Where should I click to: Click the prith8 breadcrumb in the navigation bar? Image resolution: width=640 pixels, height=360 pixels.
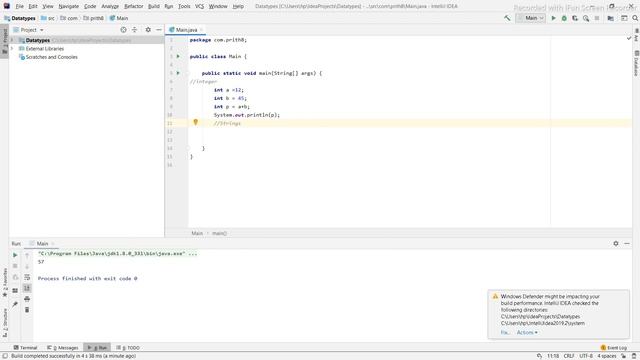click(93, 18)
